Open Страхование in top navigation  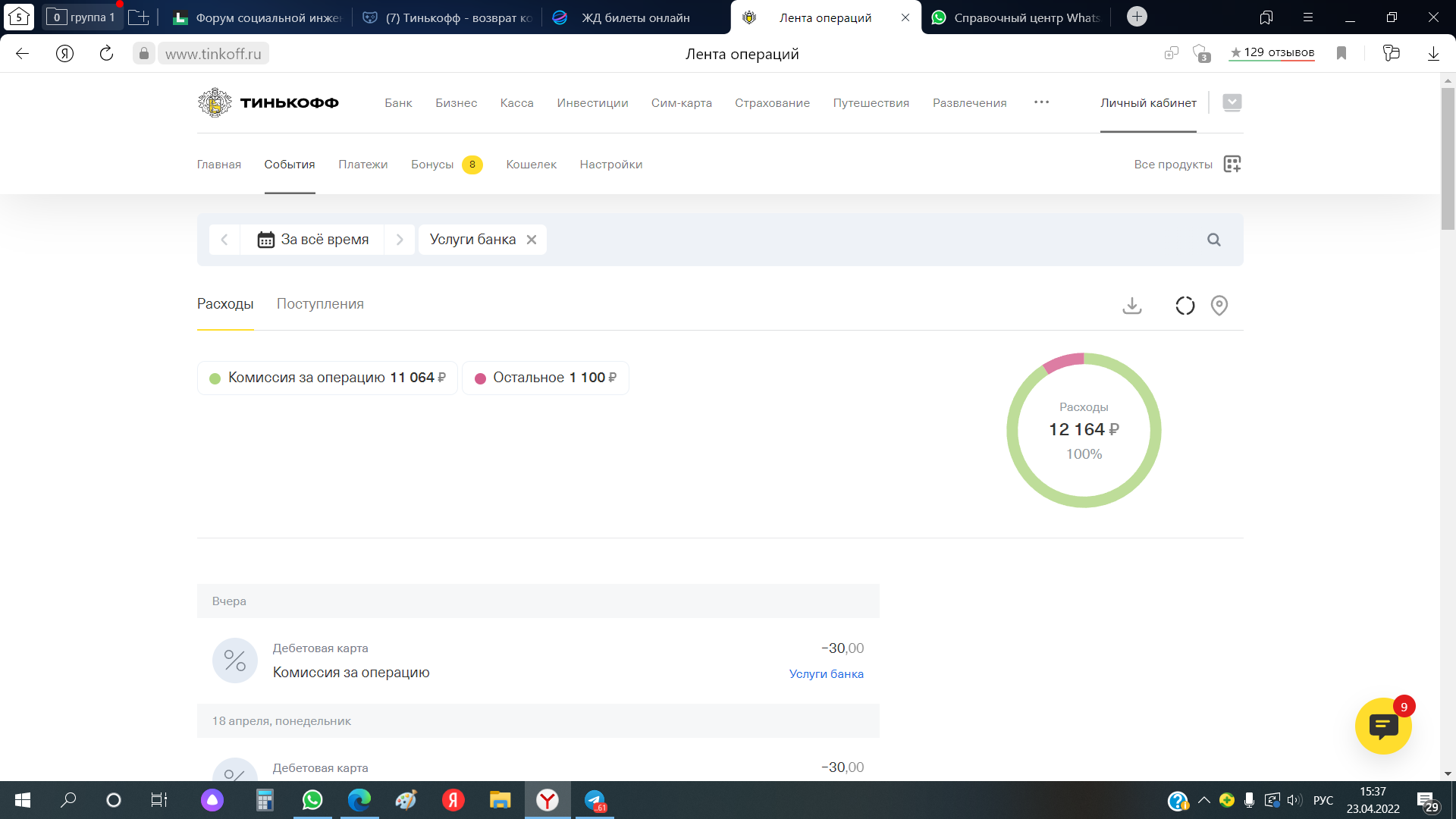[x=772, y=103]
